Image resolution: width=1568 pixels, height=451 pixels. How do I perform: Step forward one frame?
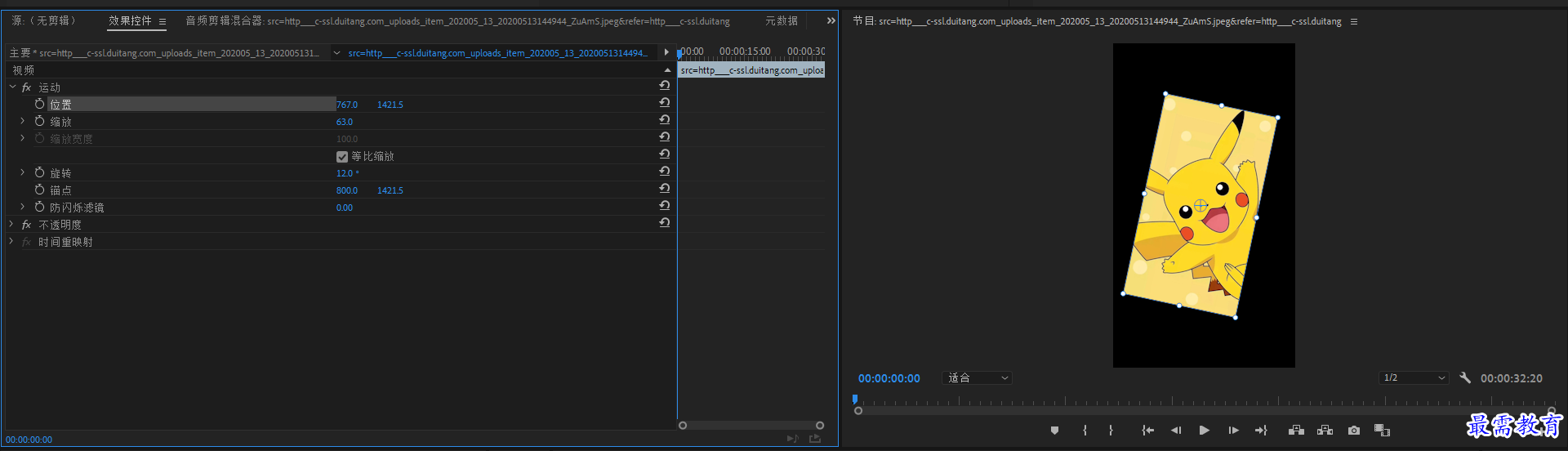(1233, 431)
